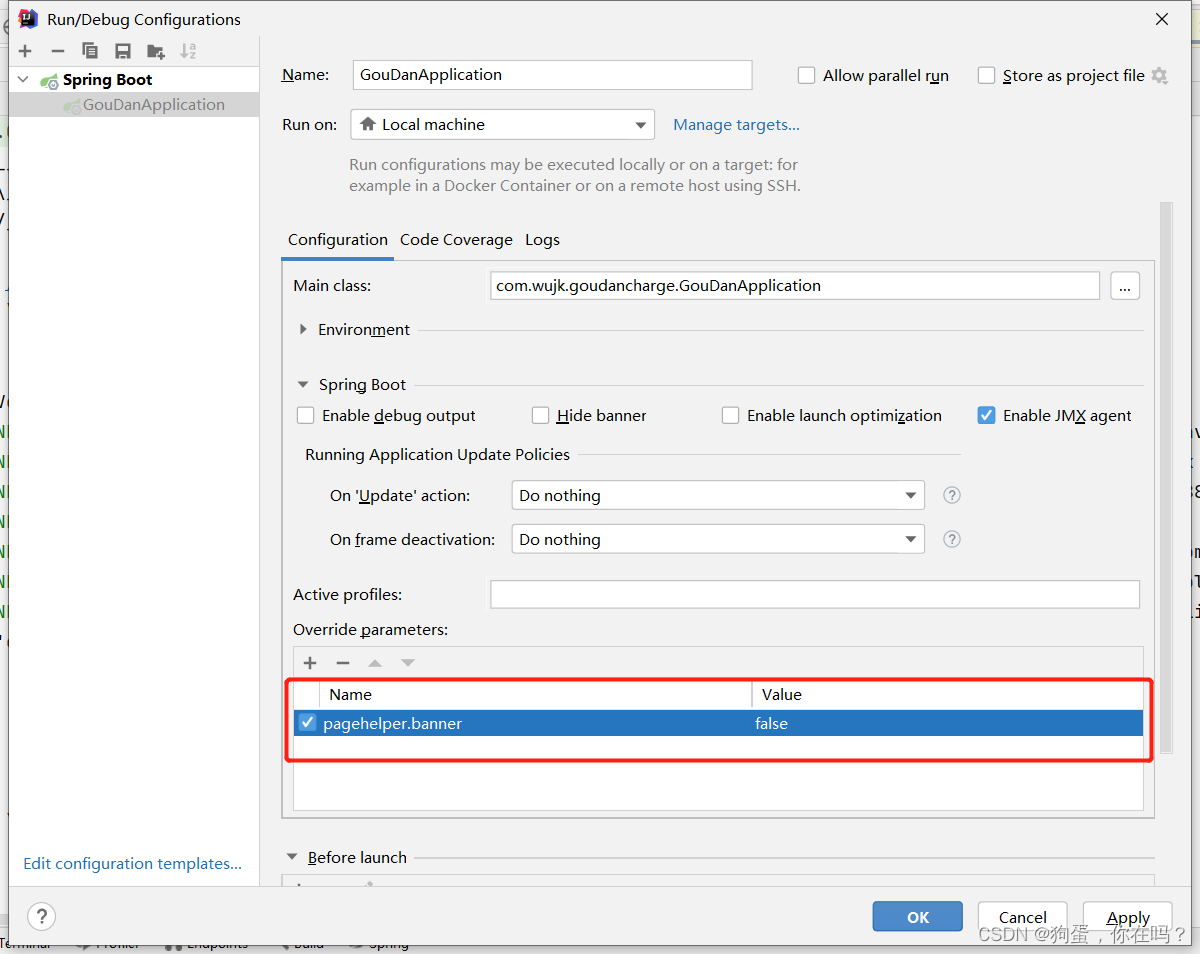Add a new override parameter row

click(x=310, y=662)
